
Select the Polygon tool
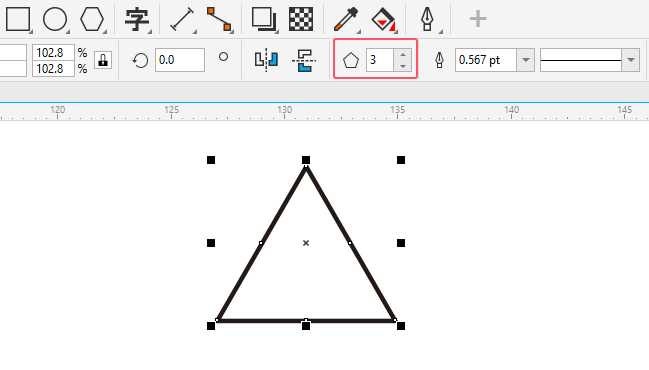click(x=92, y=19)
